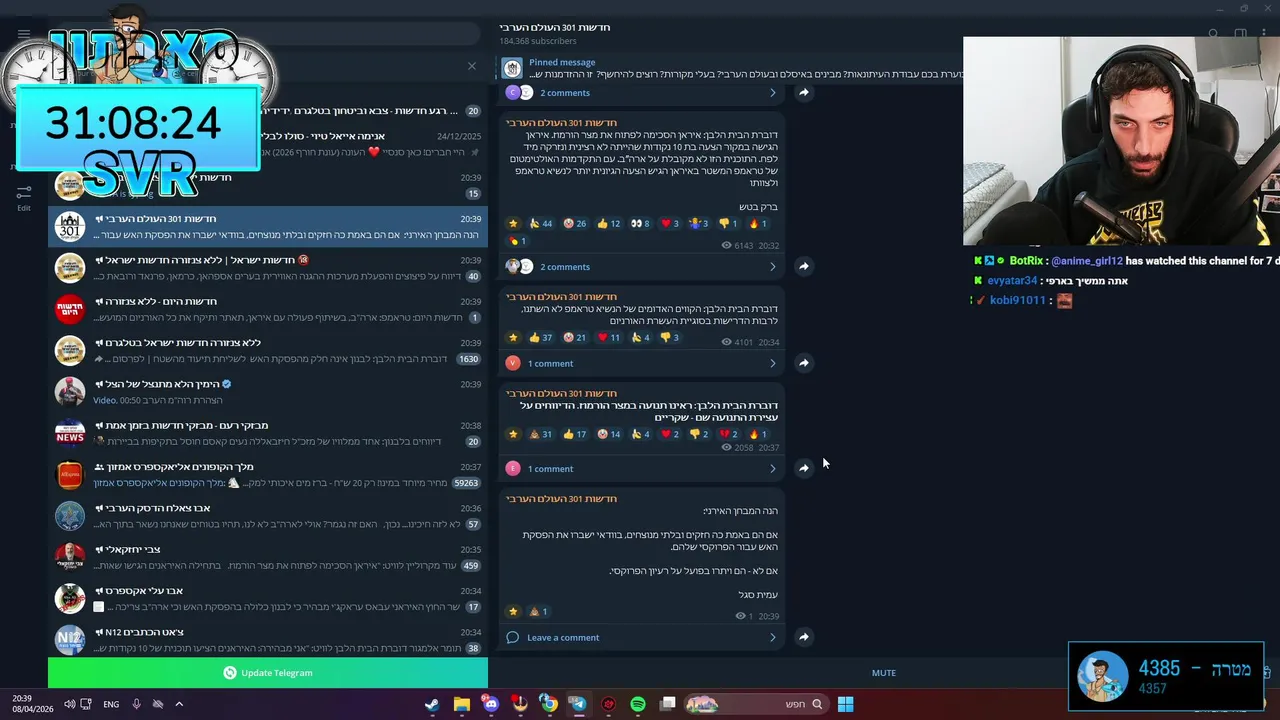Expand comments chevron below pinned message

click(772, 93)
